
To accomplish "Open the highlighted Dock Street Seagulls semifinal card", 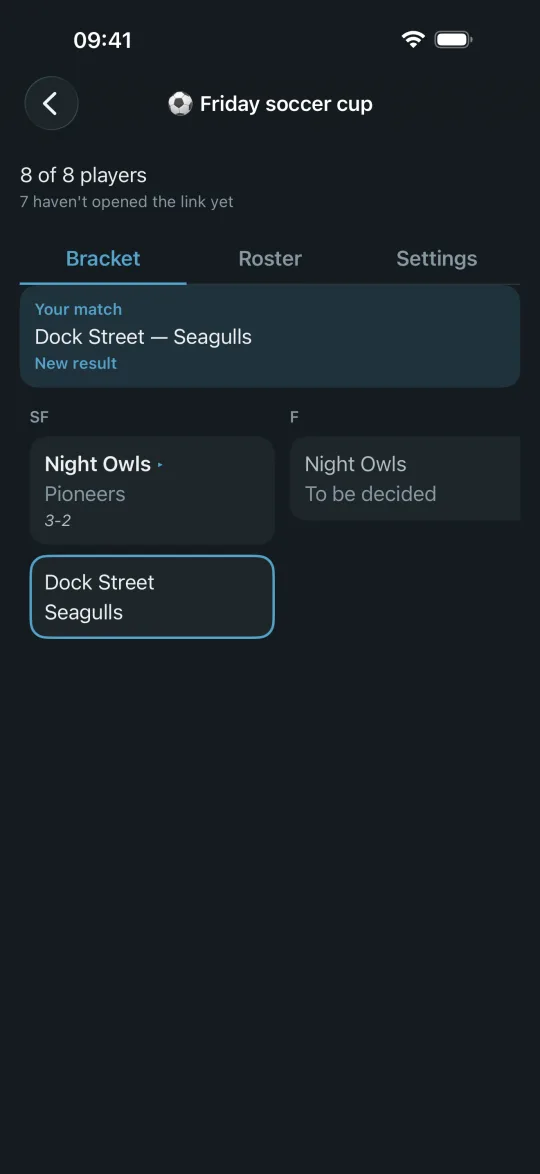I will 152,597.
